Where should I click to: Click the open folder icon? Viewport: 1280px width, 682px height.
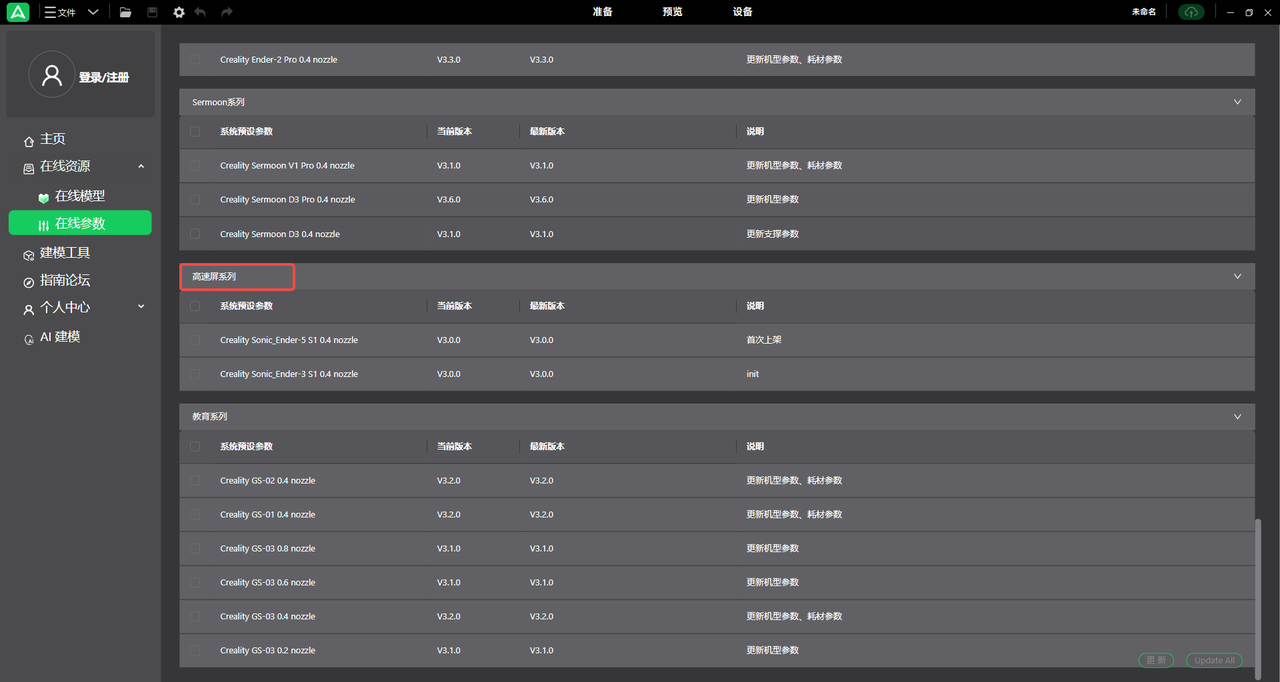[125, 12]
